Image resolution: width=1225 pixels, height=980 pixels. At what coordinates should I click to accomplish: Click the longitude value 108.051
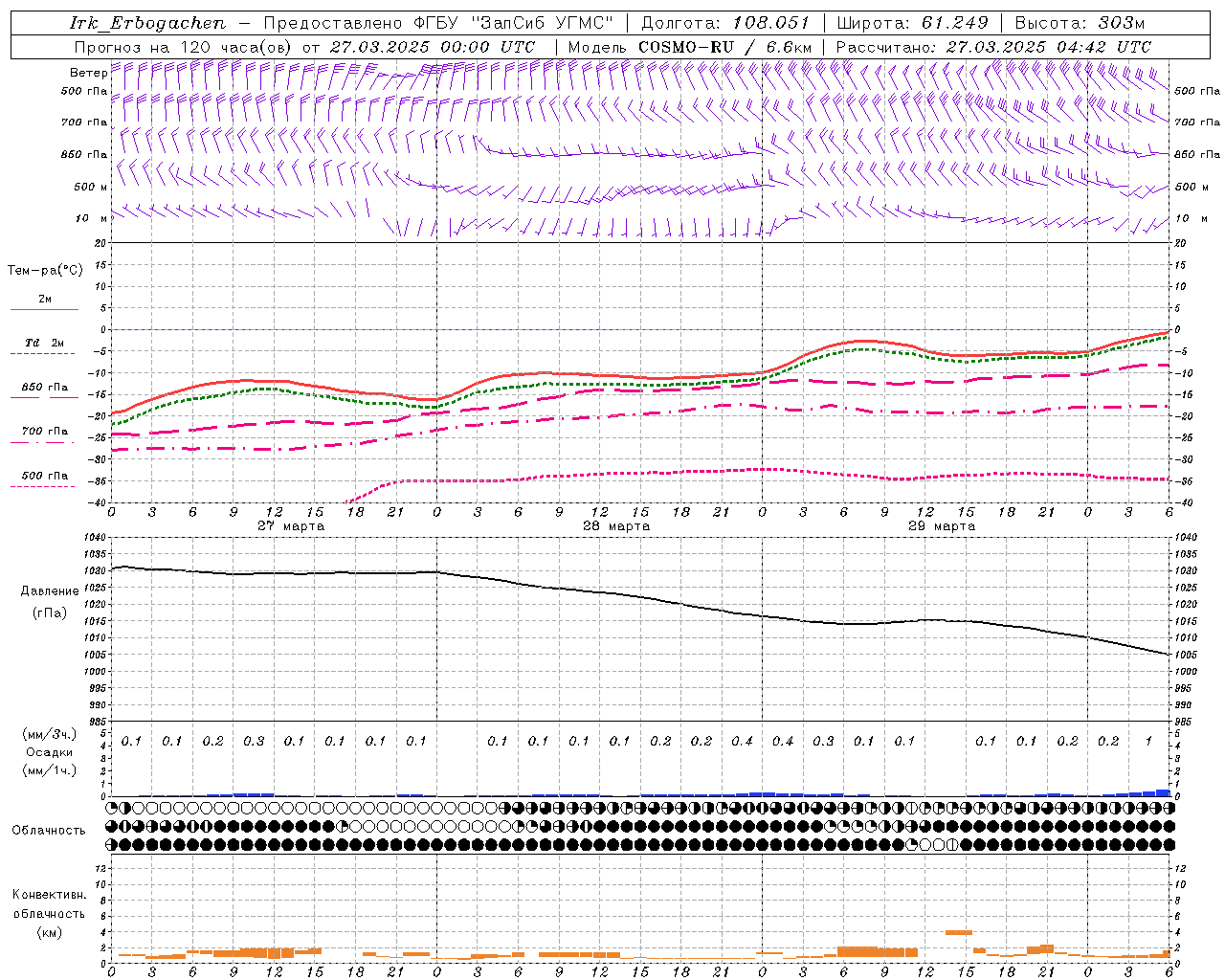[770, 23]
